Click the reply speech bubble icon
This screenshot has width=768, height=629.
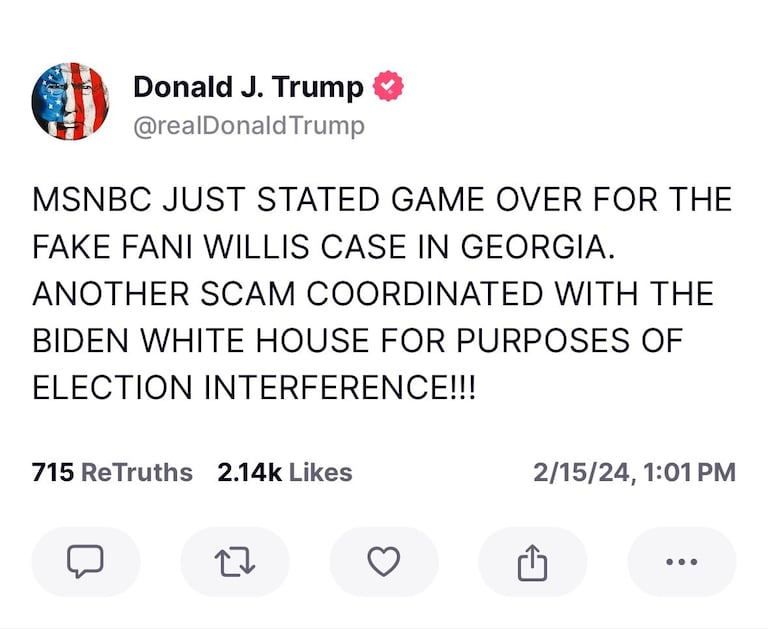click(x=85, y=562)
